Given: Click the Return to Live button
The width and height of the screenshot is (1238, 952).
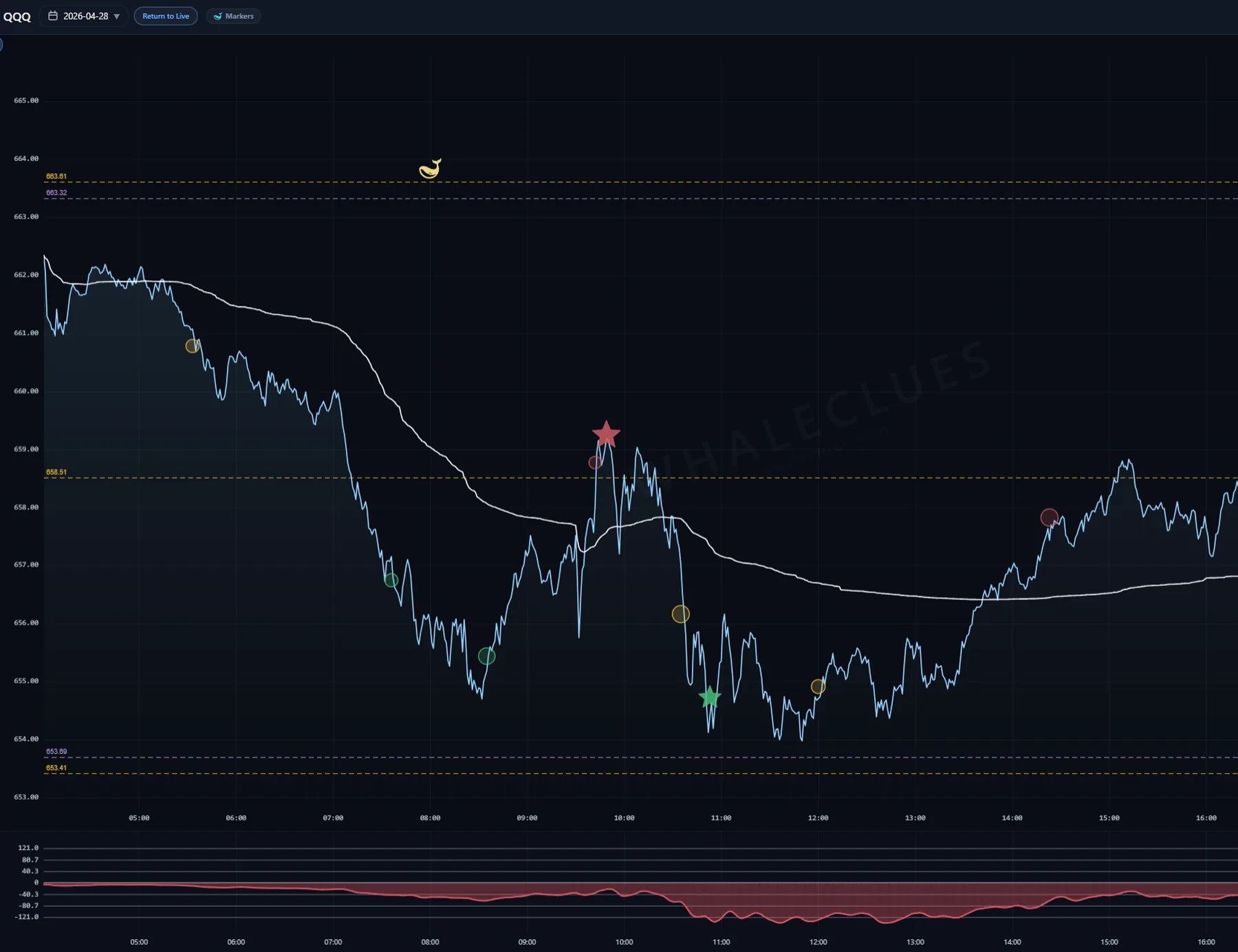Looking at the screenshot, I should 166,16.
